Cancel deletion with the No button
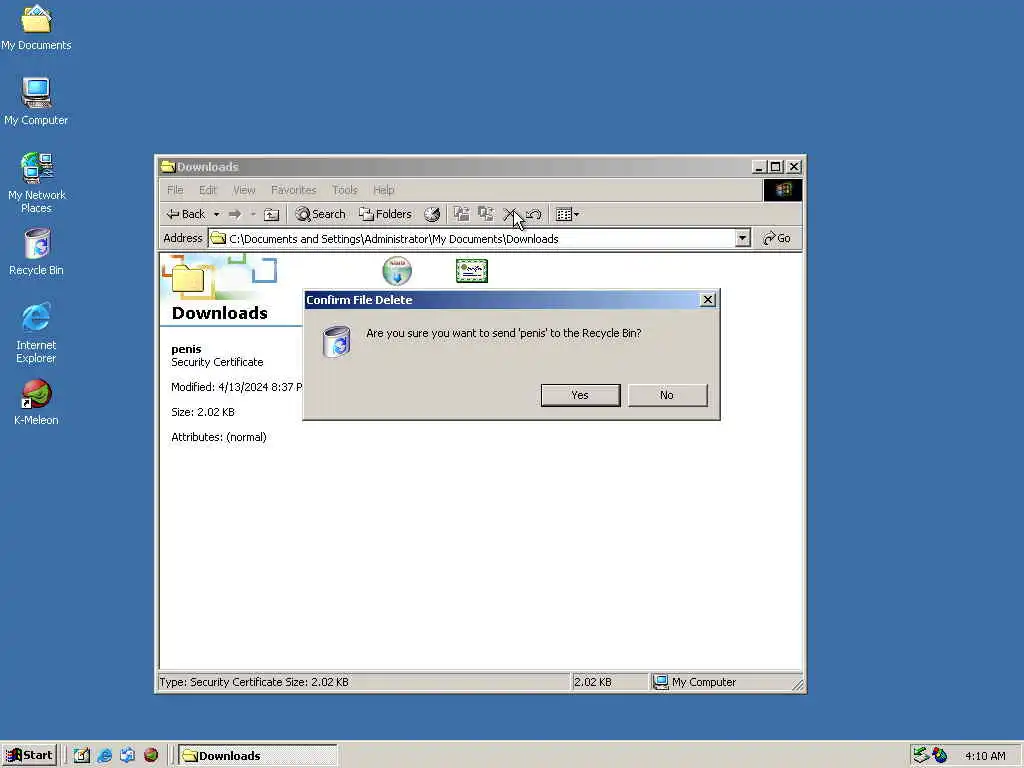Screen dimensions: 1024x768 (667, 395)
